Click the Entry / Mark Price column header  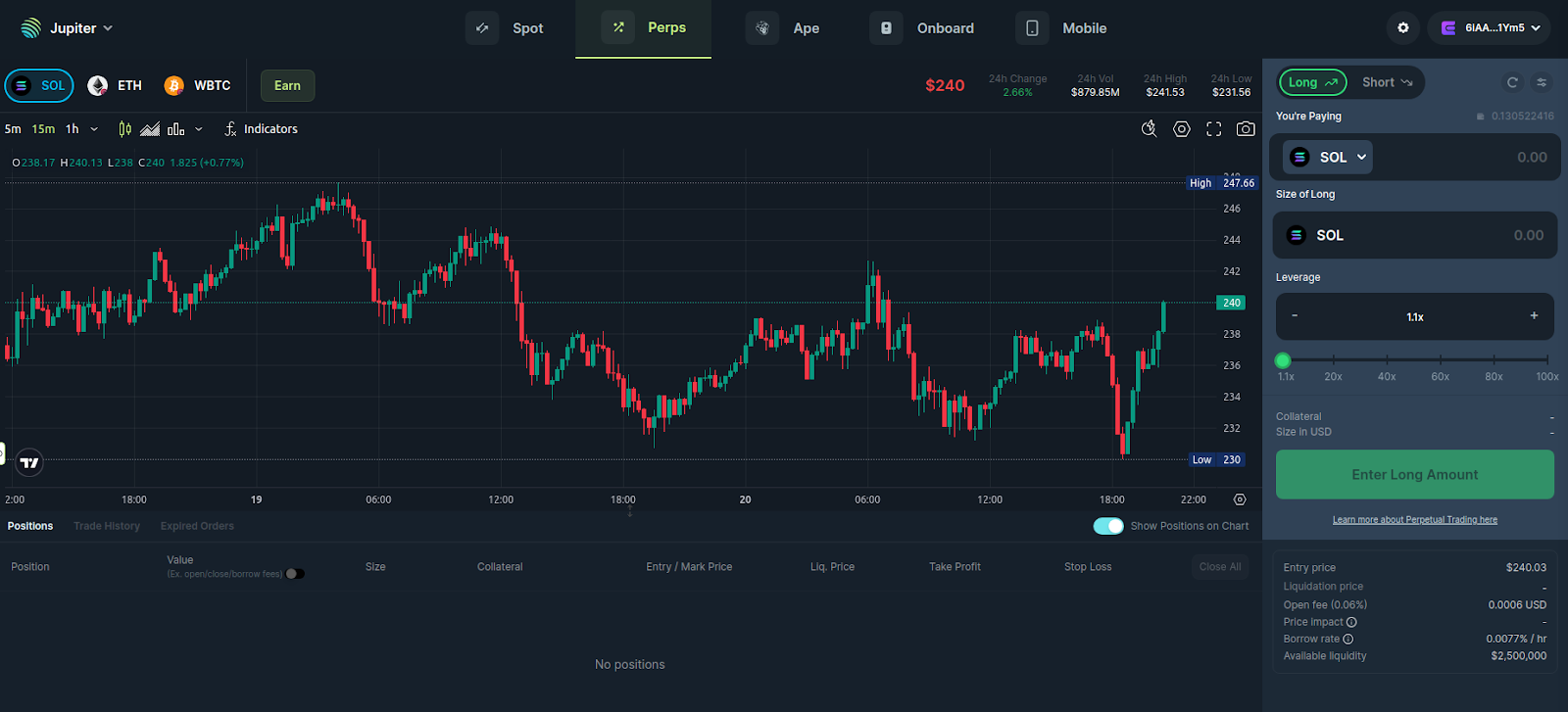click(689, 567)
